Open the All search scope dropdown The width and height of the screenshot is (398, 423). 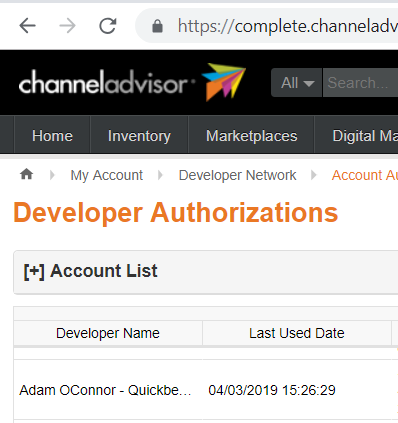[297, 83]
